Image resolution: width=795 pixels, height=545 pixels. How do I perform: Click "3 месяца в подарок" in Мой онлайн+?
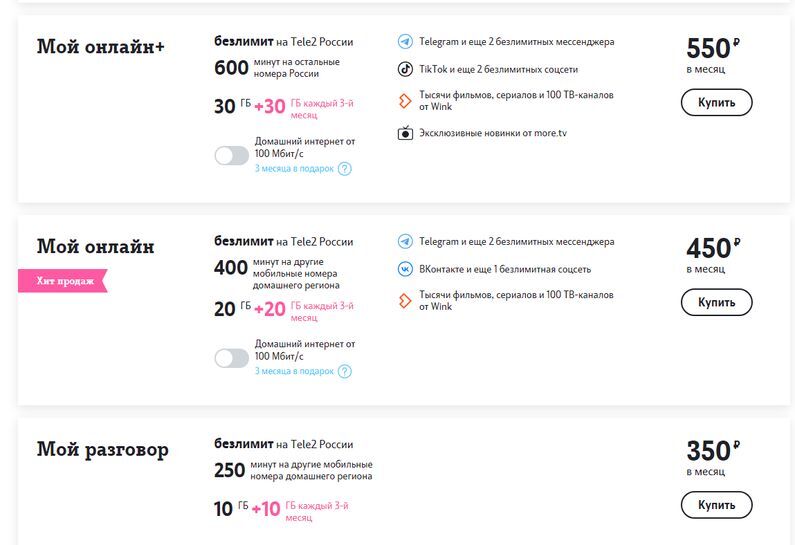coord(294,169)
